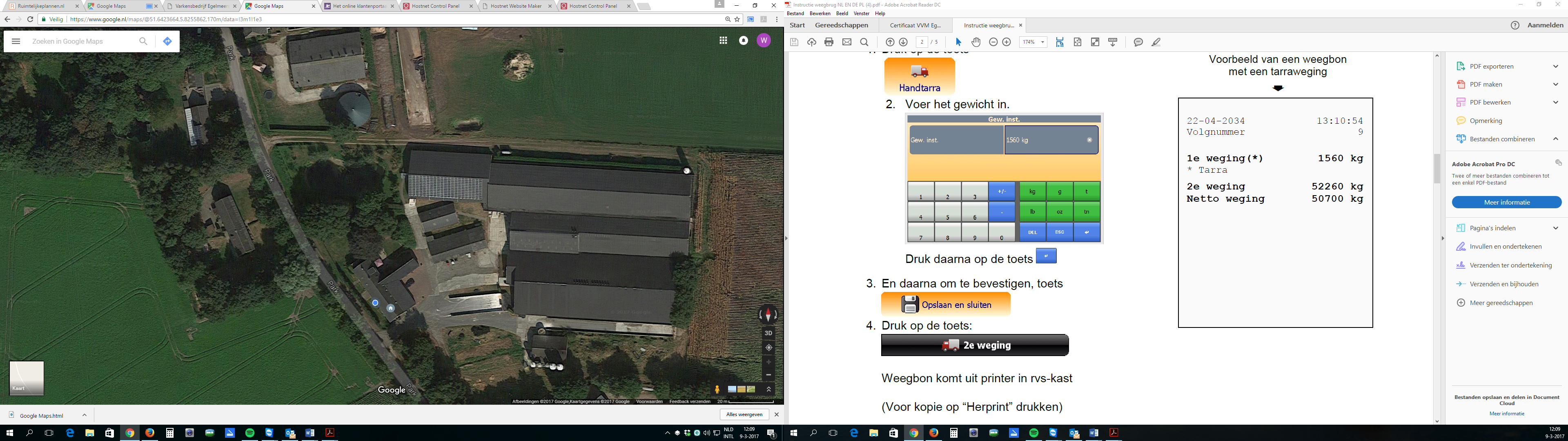
Task: Open the Opmerking tool in the side panel
Action: [x=1486, y=120]
